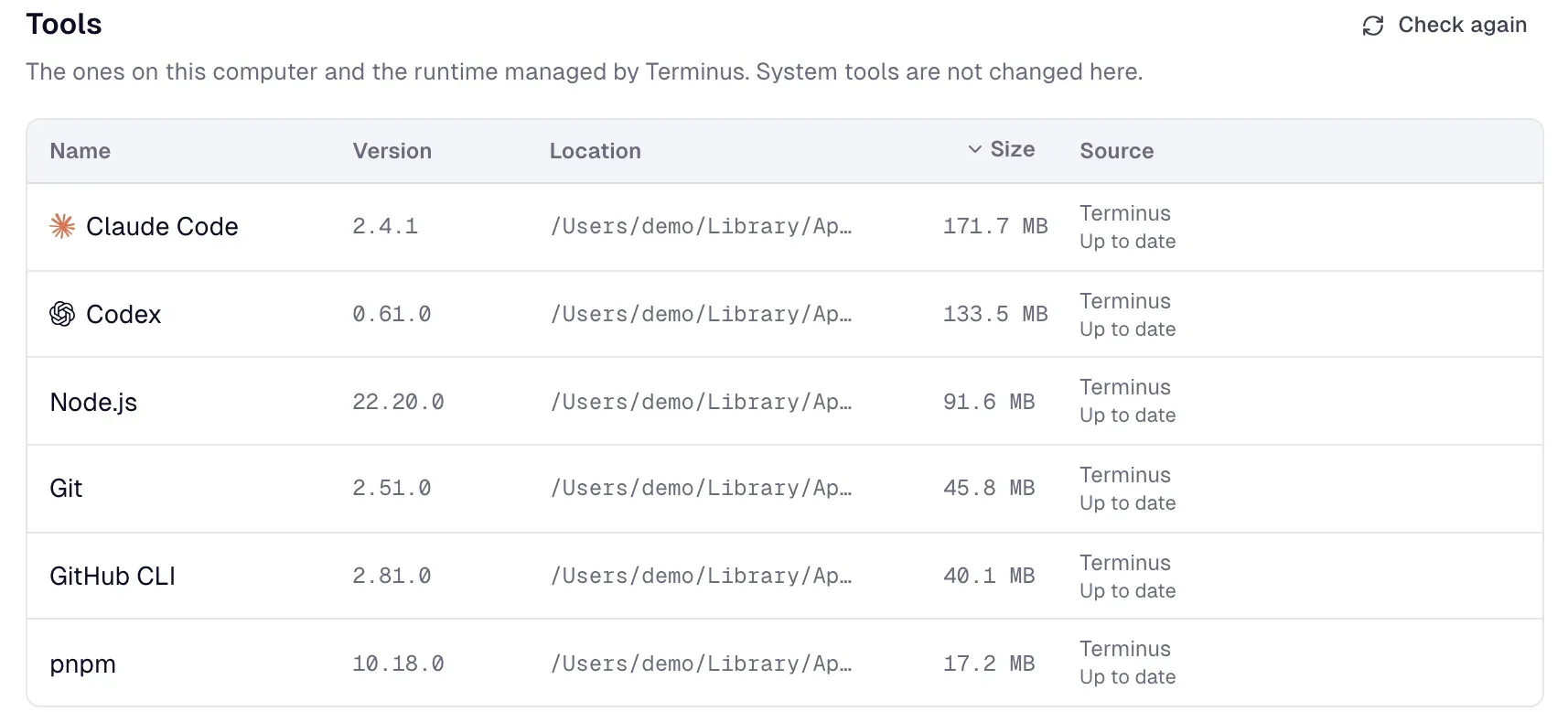The height and width of the screenshot is (712, 1568).
Task: Click Up to date status for Node.js
Action: point(1128,415)
